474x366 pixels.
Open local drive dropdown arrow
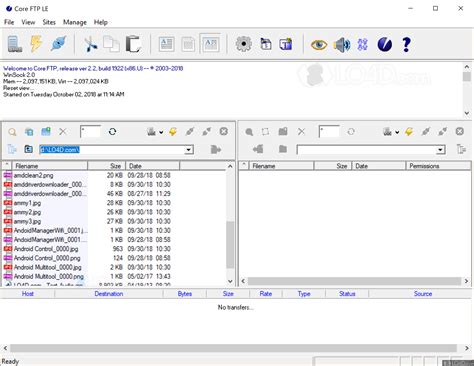[161, 132]
